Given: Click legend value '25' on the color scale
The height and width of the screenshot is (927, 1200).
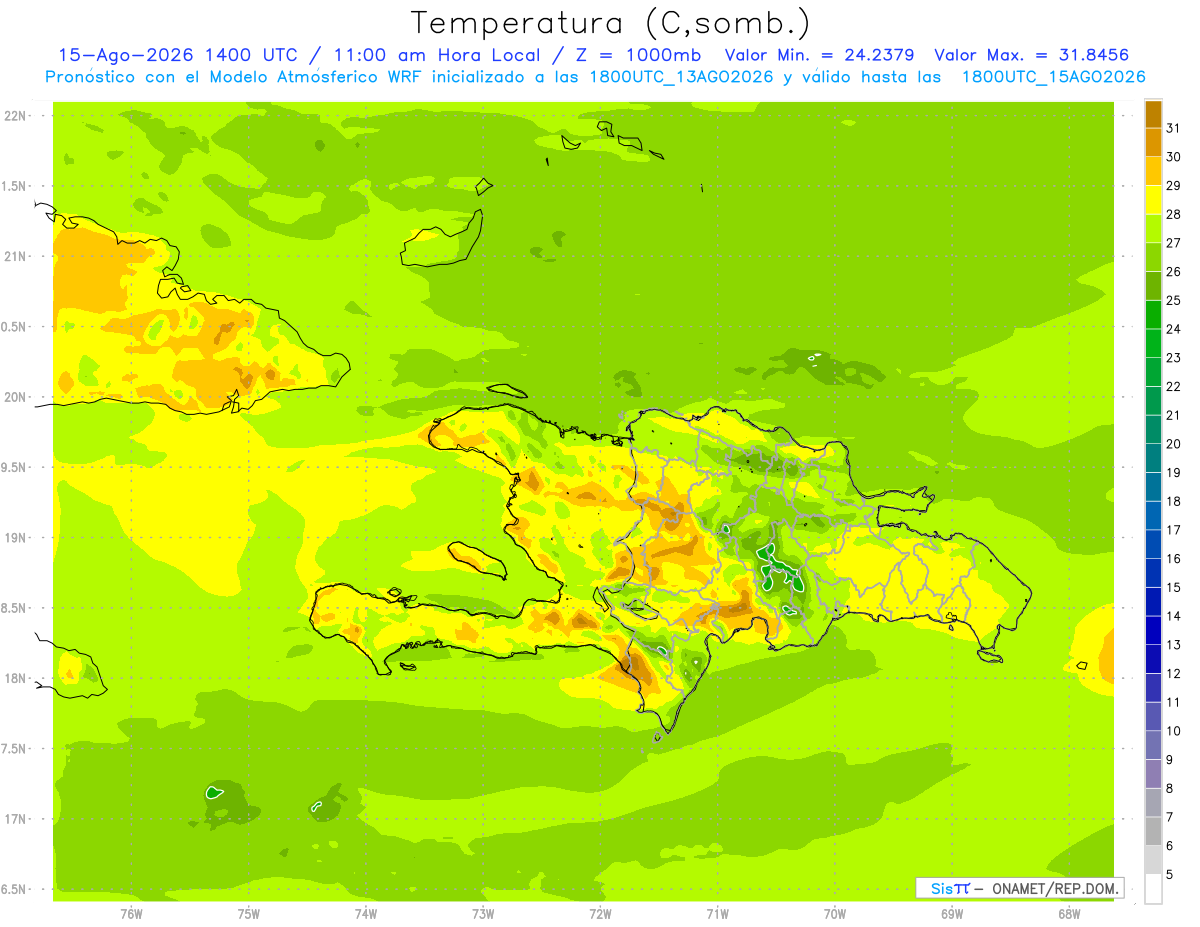Looking at the screenshot, I should [1174, 300].
